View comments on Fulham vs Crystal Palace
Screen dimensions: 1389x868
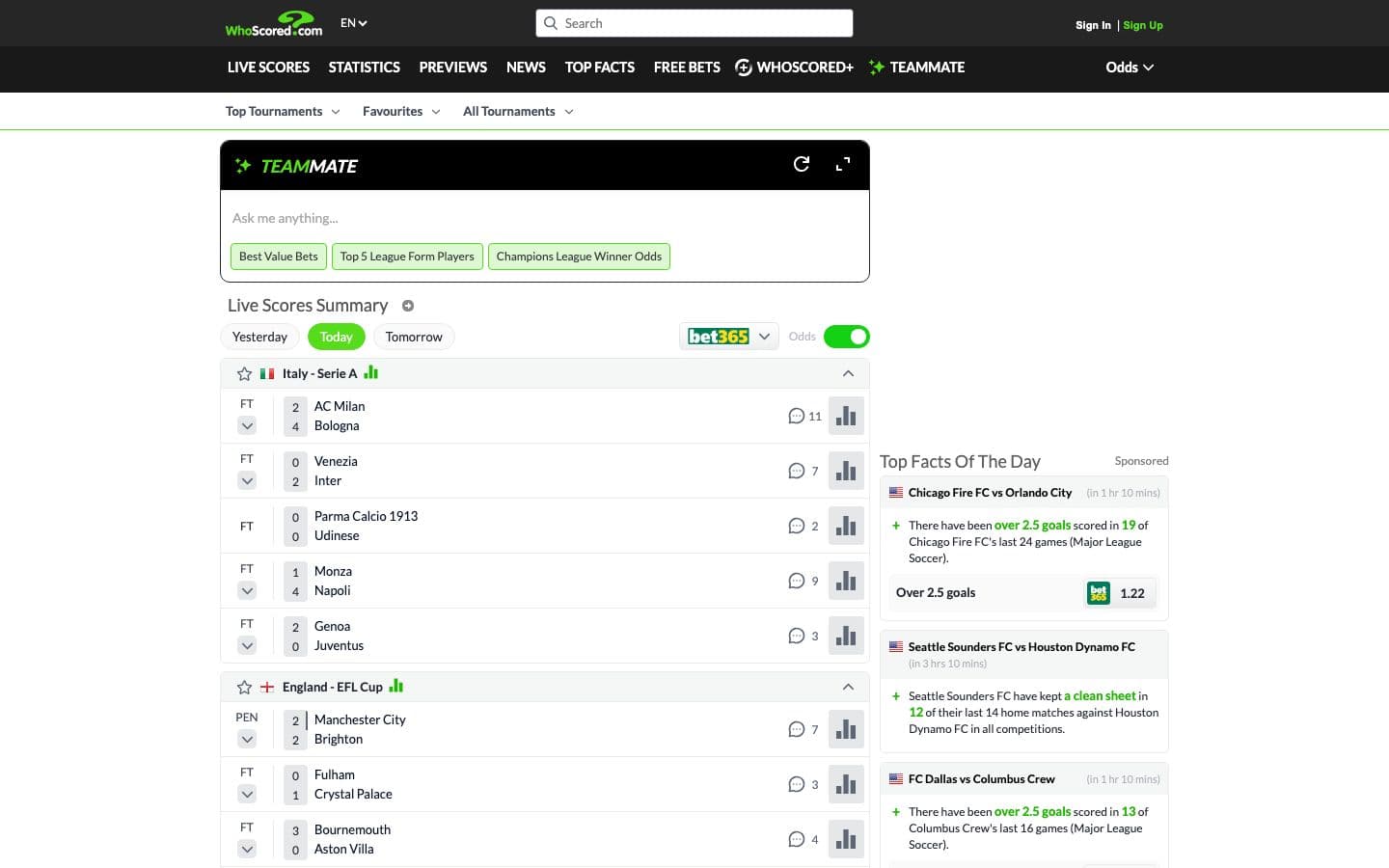(803, 785)
